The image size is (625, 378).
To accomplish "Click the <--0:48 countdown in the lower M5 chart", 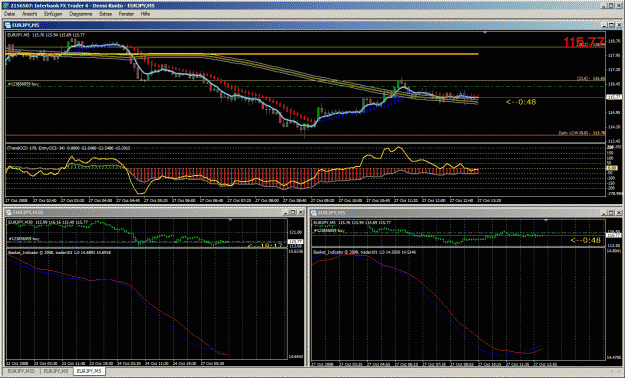I will (x=585, y=240).
